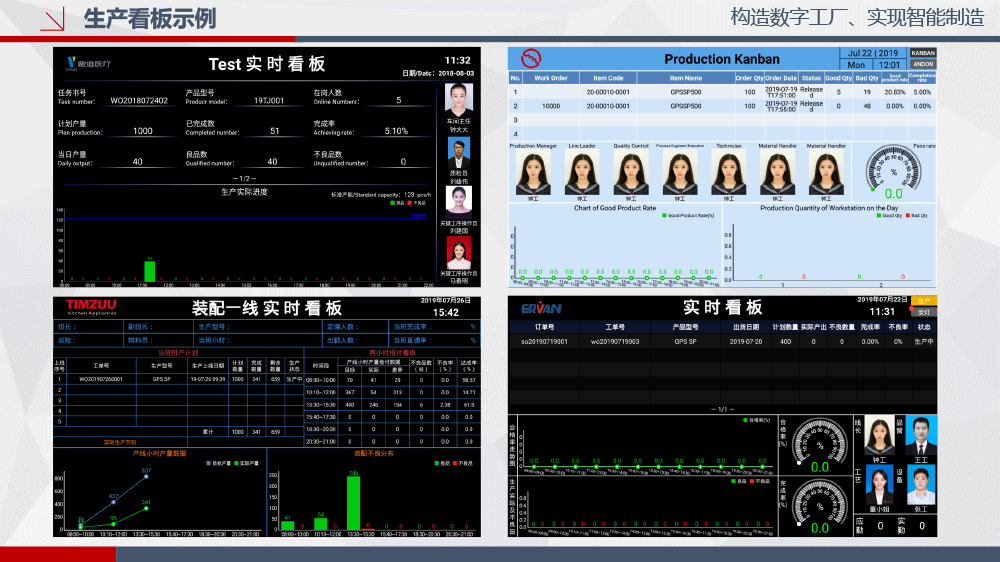Select the gray 安灯 tab on ERVAN board
This screenshot has height=562, width=1000.
point(923,312)
